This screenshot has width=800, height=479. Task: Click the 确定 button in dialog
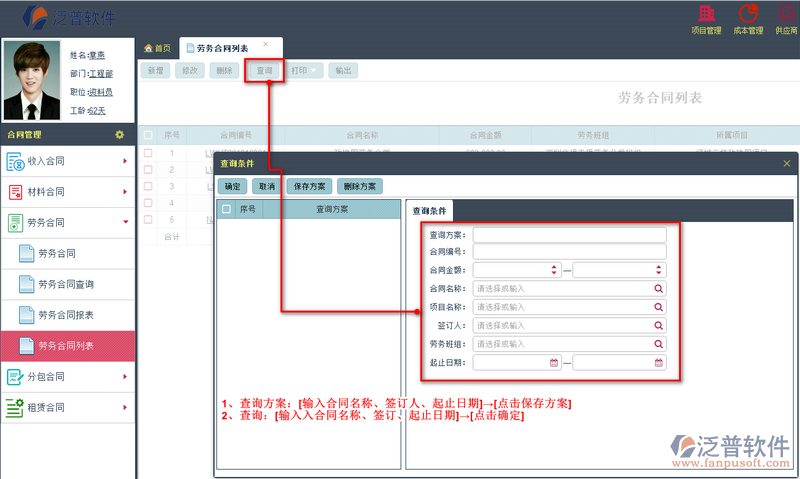pos(232,186)
